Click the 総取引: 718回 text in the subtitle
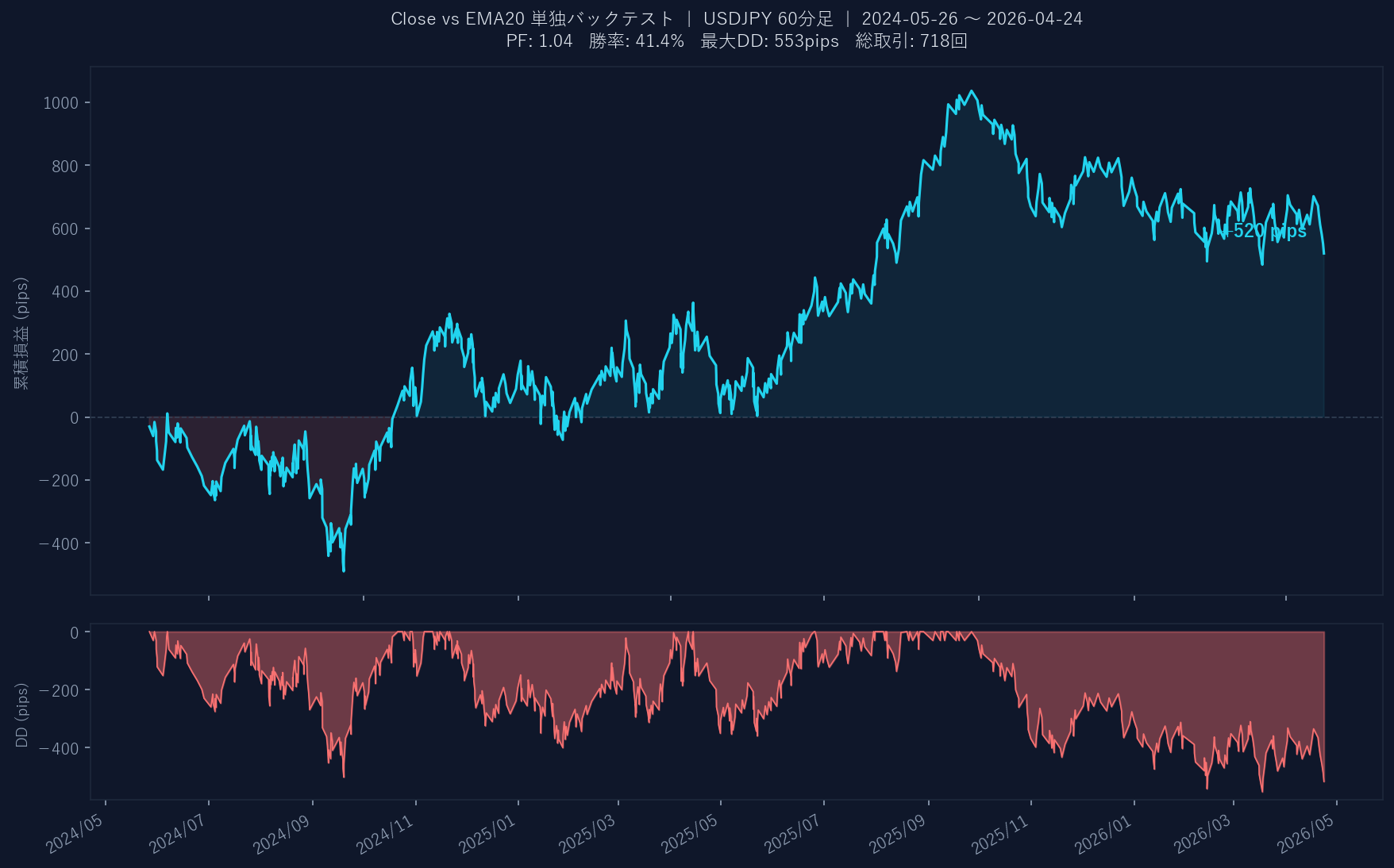The image size is (1394, 868). click(x=911, y=41)
